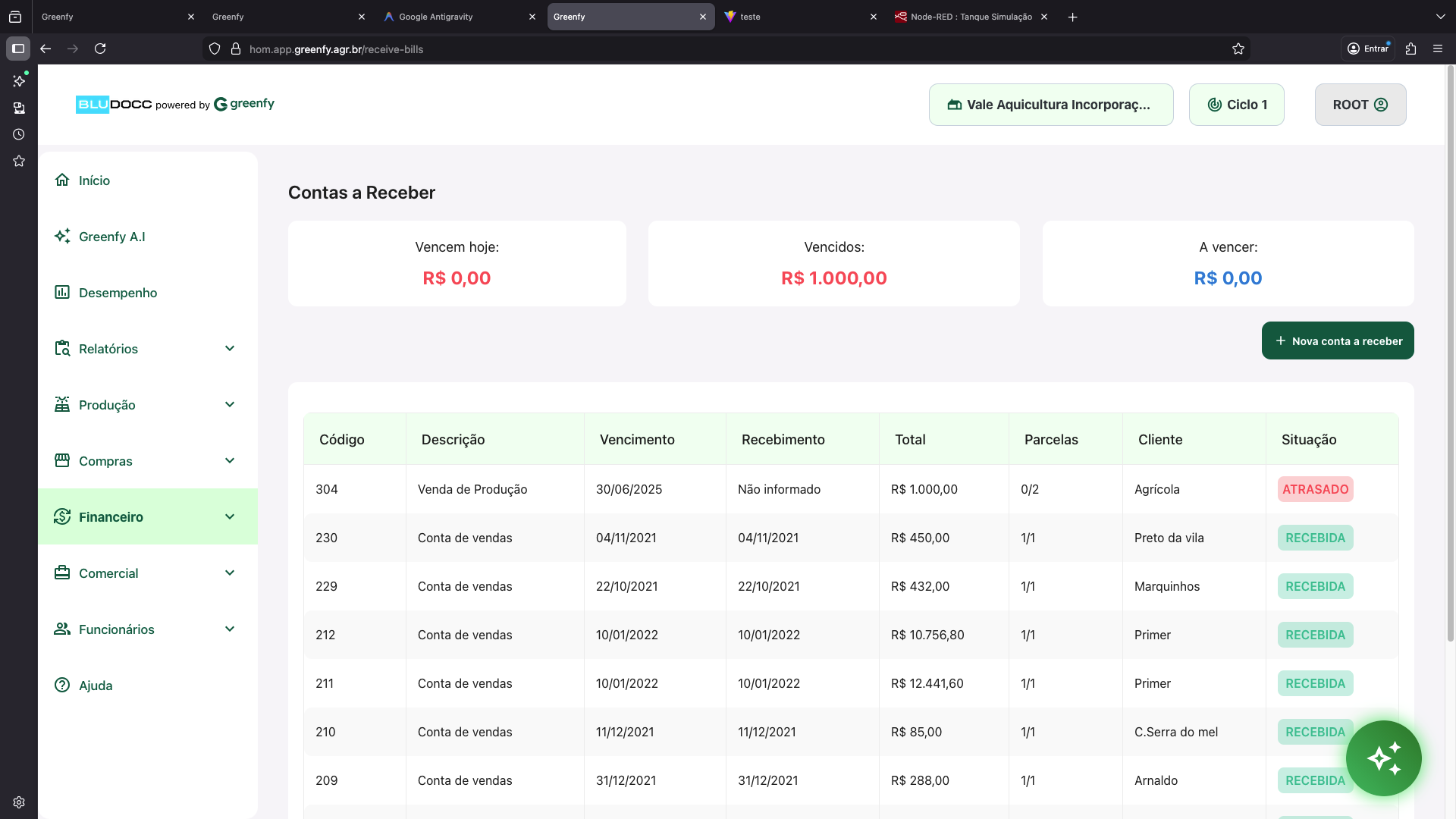
Task: Click the Desempenho chart icon
Action: [62, 292]
